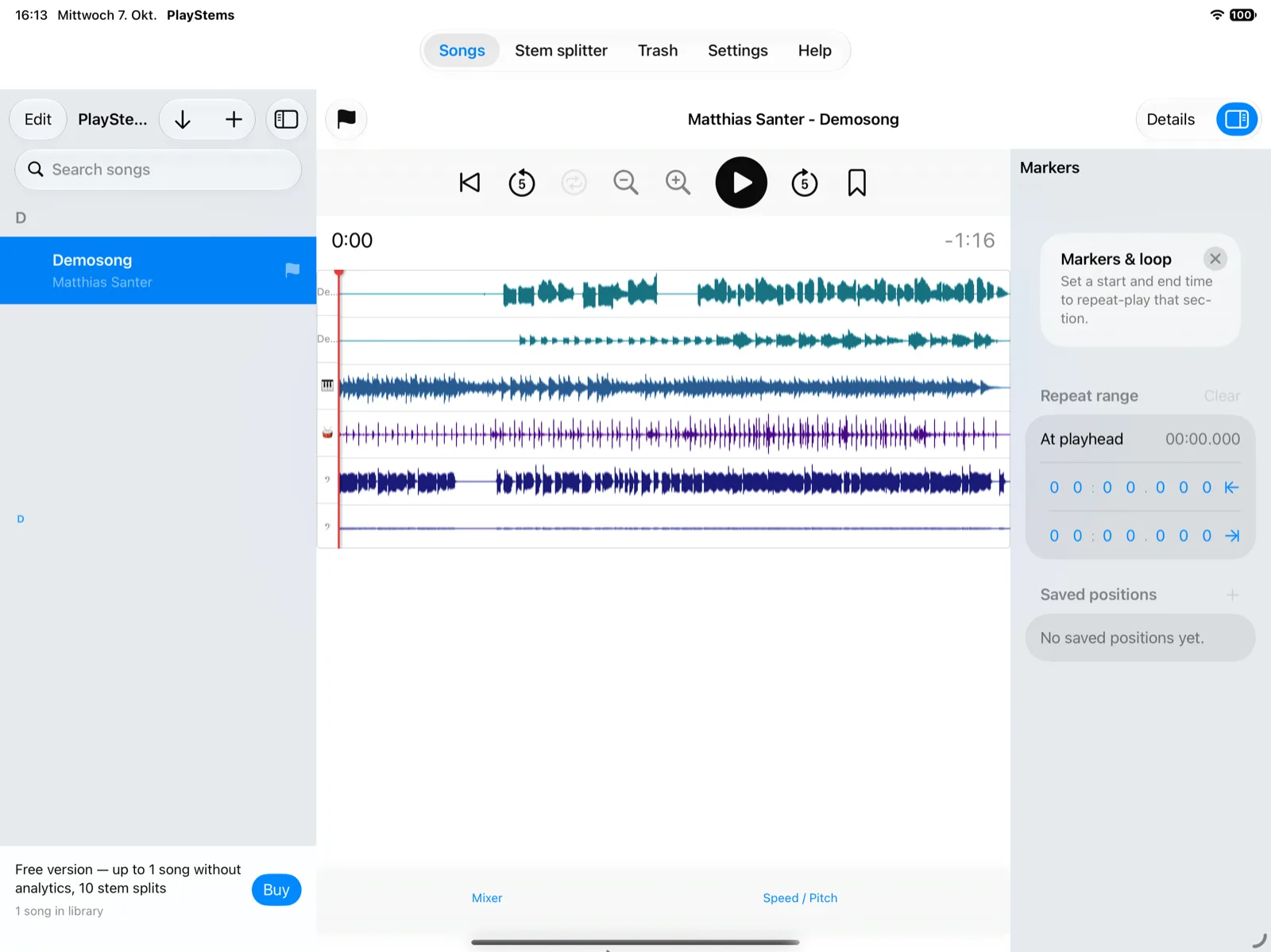Open the Help tab
1271x952 pixels.
pyautogui.click(x=815, y=51)
